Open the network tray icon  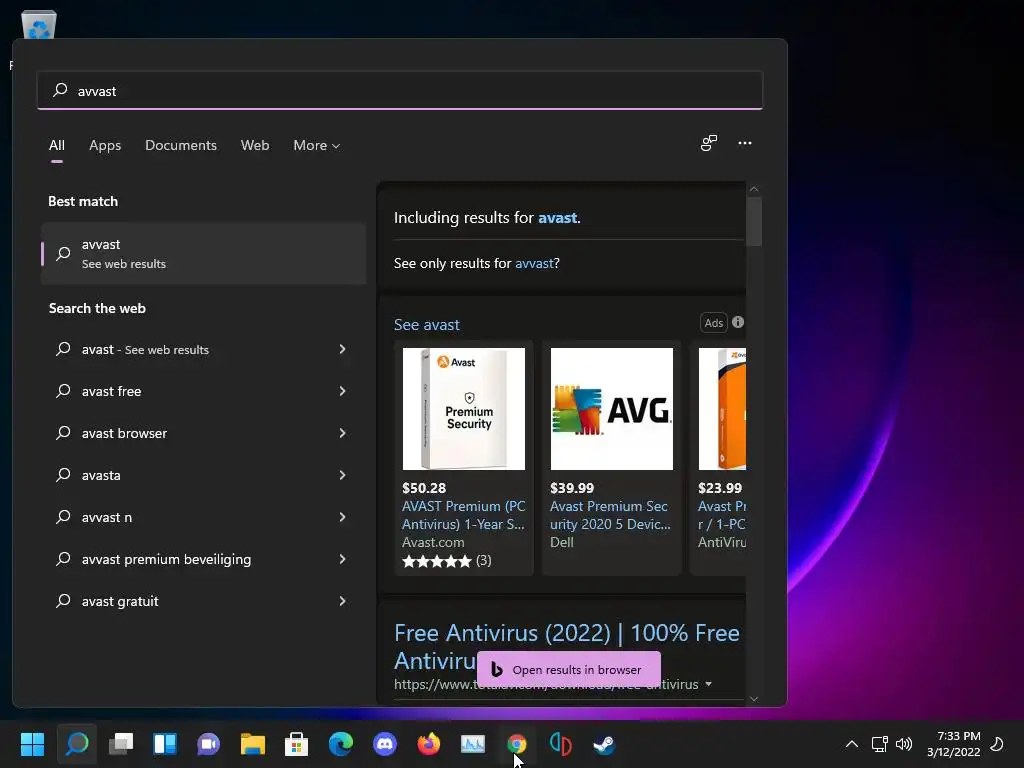click(x=879, y=744)
